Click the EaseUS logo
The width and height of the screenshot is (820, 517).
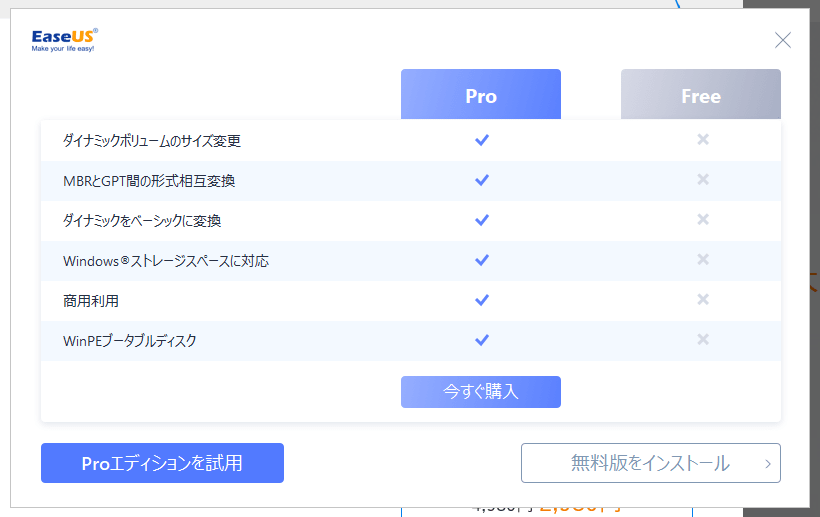[x=64, y=40]
